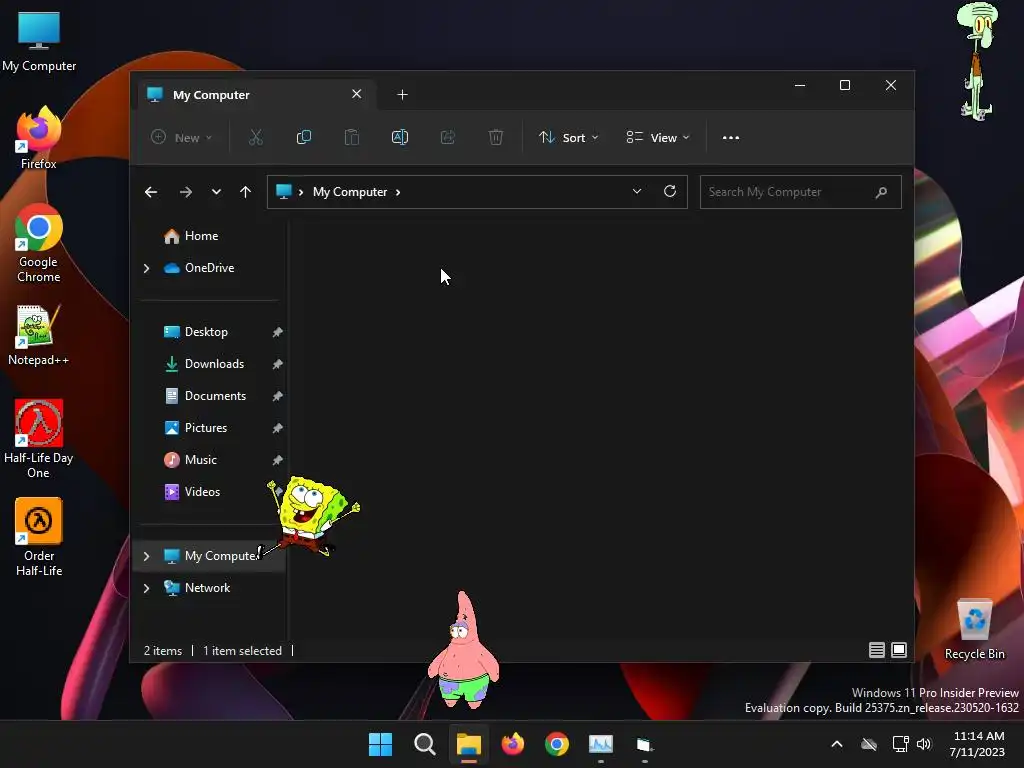Go back with the left arrow
The height and width of the screenshot is (768, 1024).
(151, 192)
